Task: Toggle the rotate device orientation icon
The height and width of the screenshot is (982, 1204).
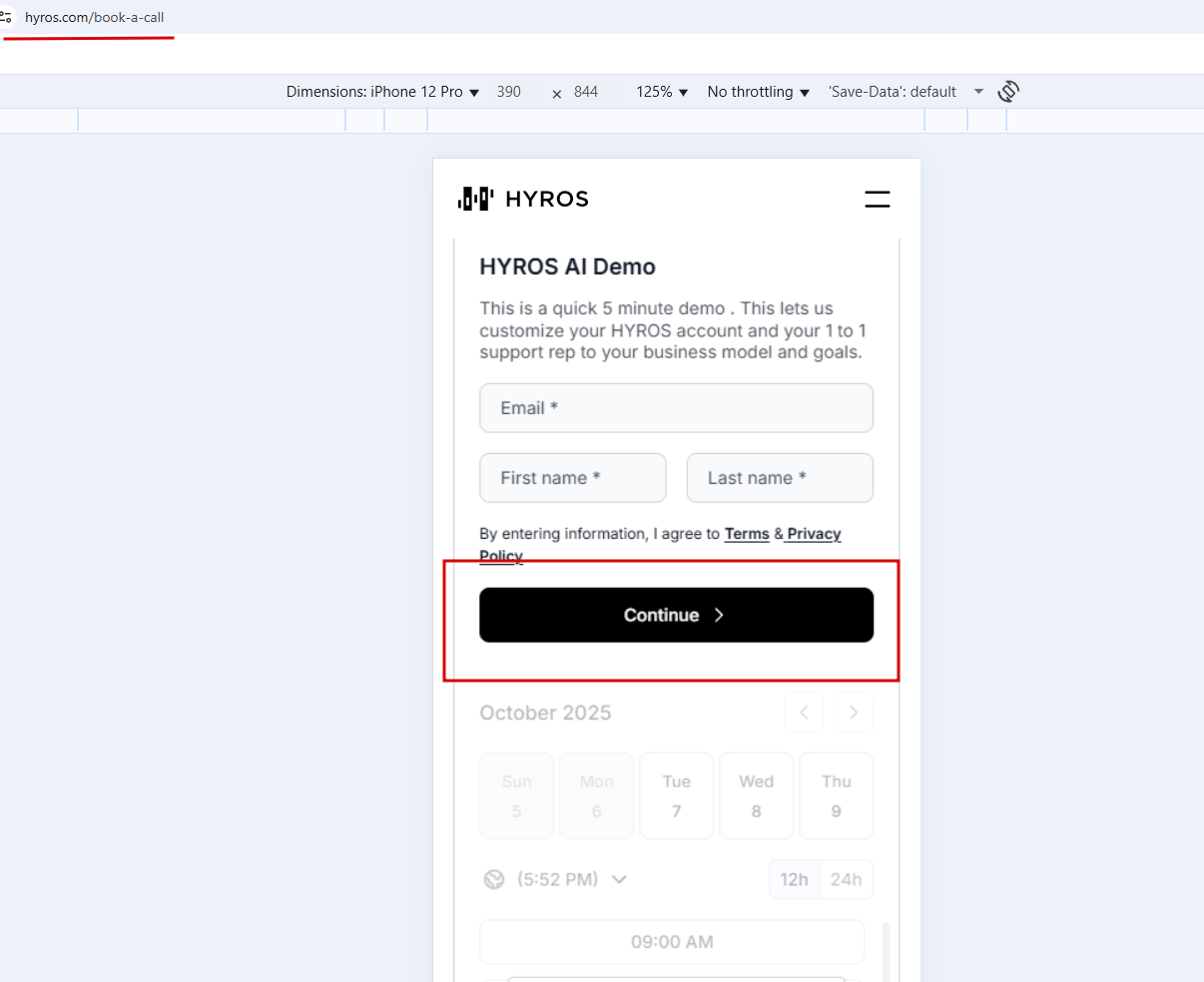Action: coord(1008,92)
